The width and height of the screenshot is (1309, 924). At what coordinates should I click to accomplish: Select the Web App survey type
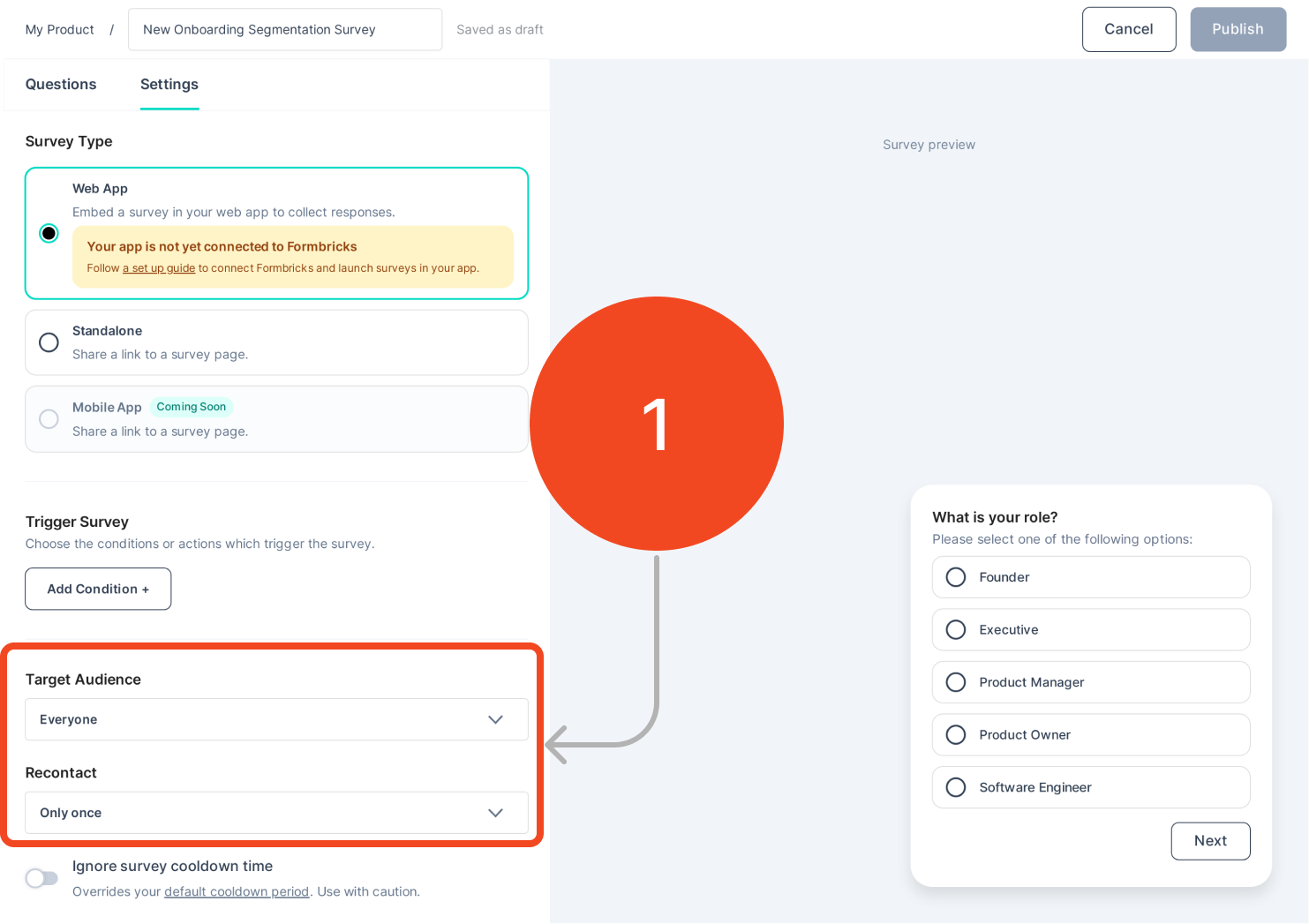(x=49, y=233)
